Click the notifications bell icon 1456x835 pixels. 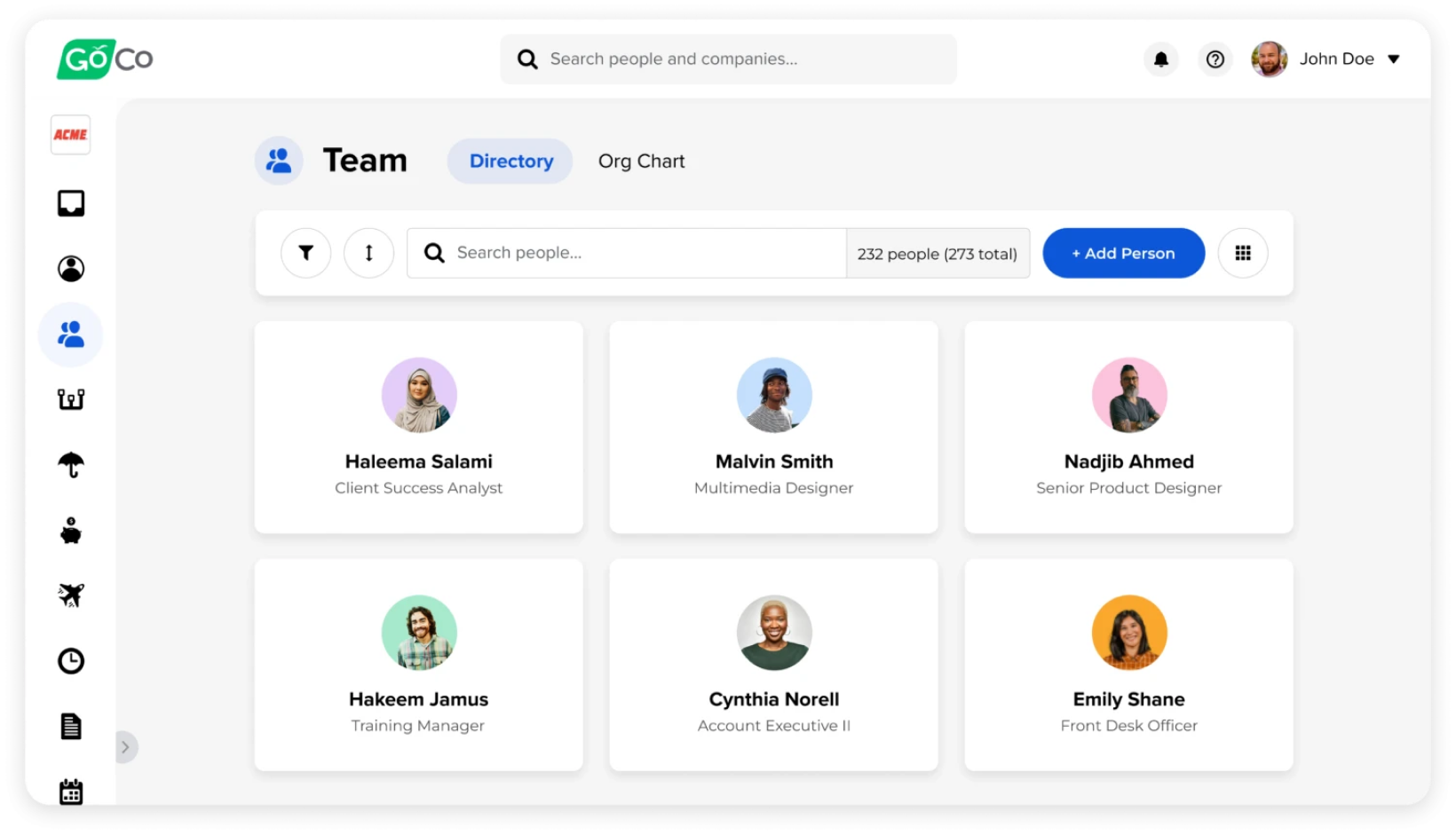pyautogui.click(x=1160, y=59)
